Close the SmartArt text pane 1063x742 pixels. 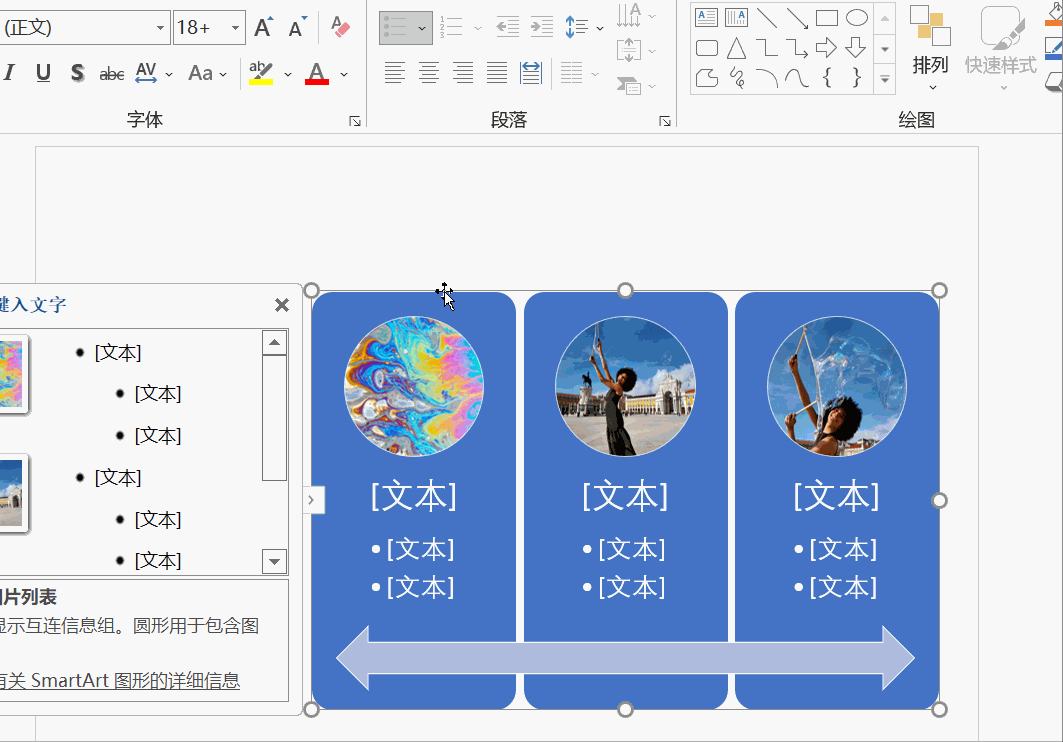tap(282, 305)
